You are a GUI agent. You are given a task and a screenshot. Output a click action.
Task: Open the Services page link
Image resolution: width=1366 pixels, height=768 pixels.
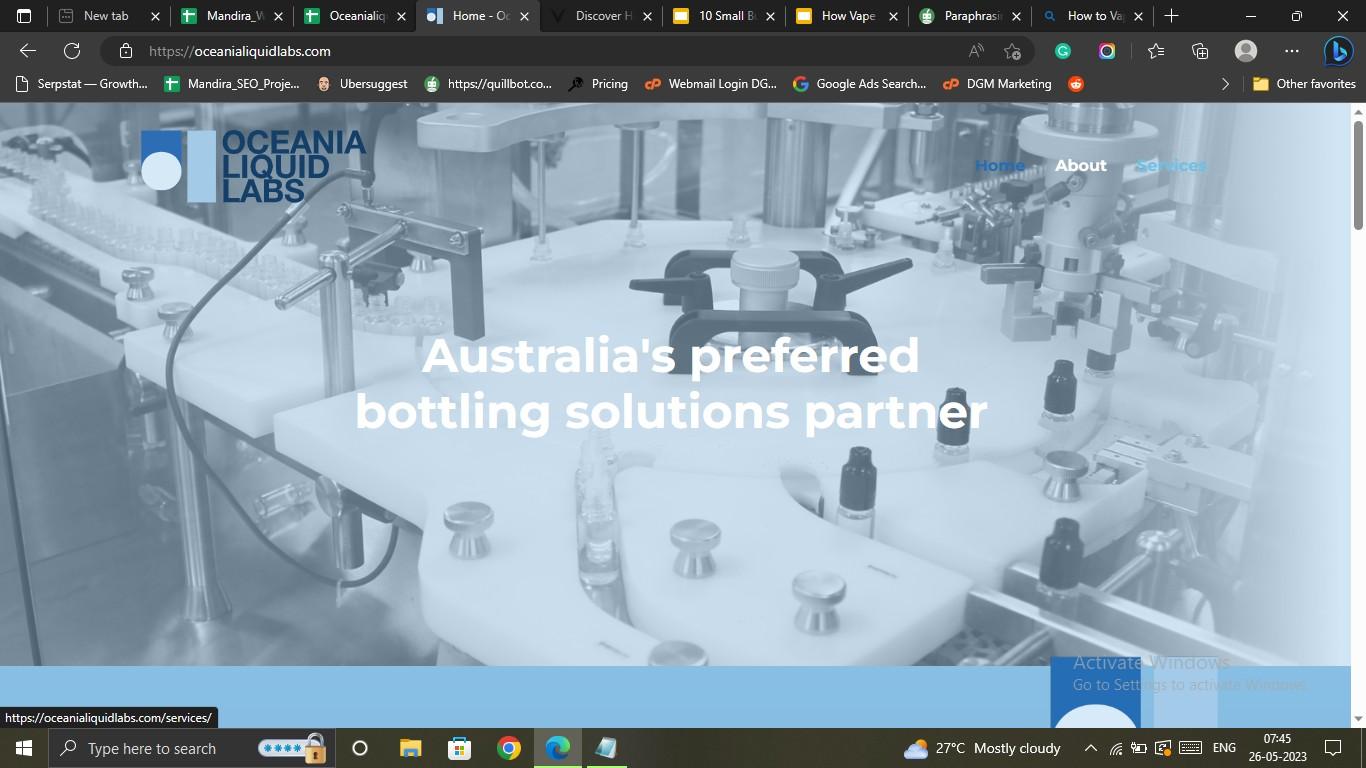[1171, 165]
